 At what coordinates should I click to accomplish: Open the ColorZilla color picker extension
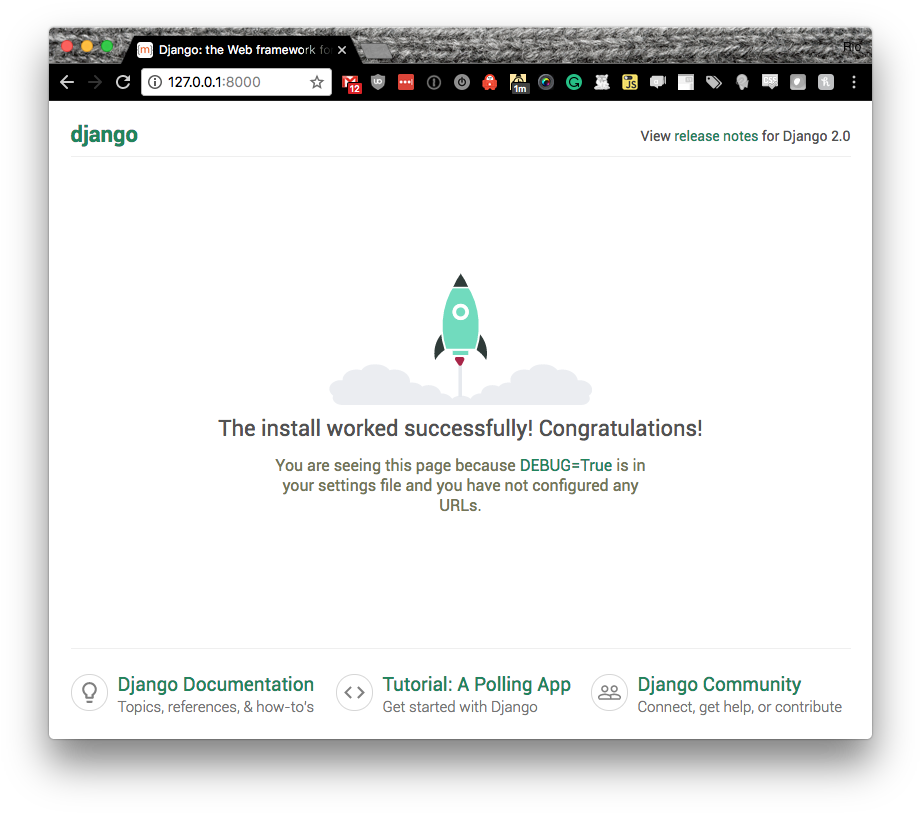tap(545, 82)
